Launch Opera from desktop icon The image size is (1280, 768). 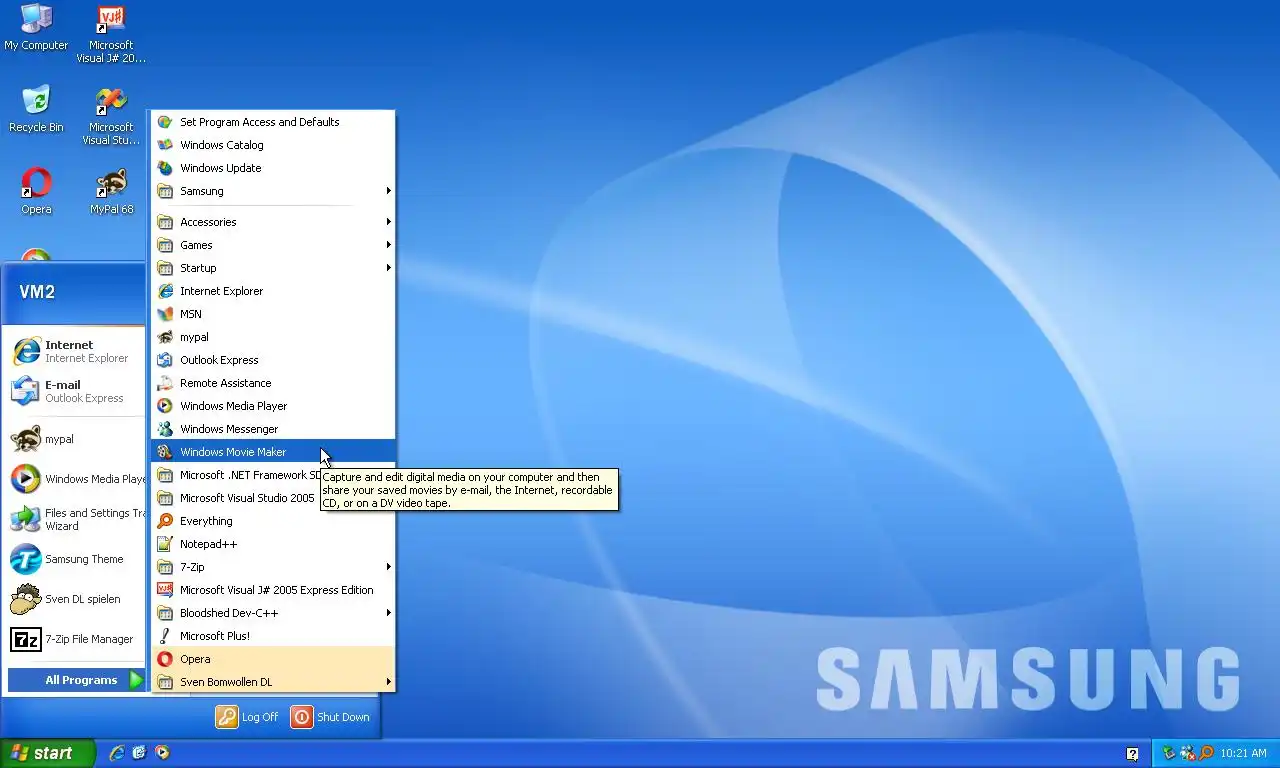[x=36, y=191]
